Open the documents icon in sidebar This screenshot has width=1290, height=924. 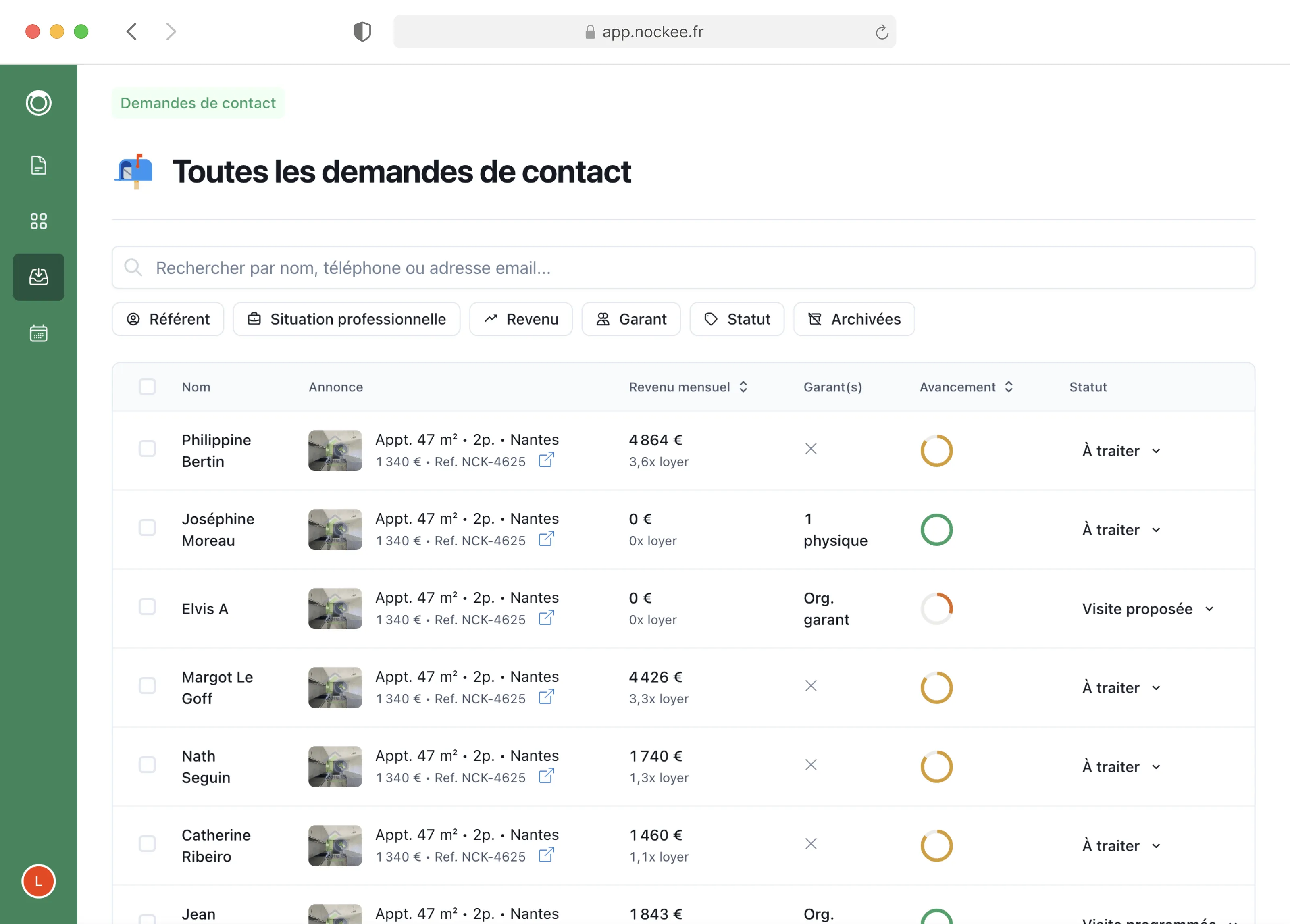pos(38,166)
